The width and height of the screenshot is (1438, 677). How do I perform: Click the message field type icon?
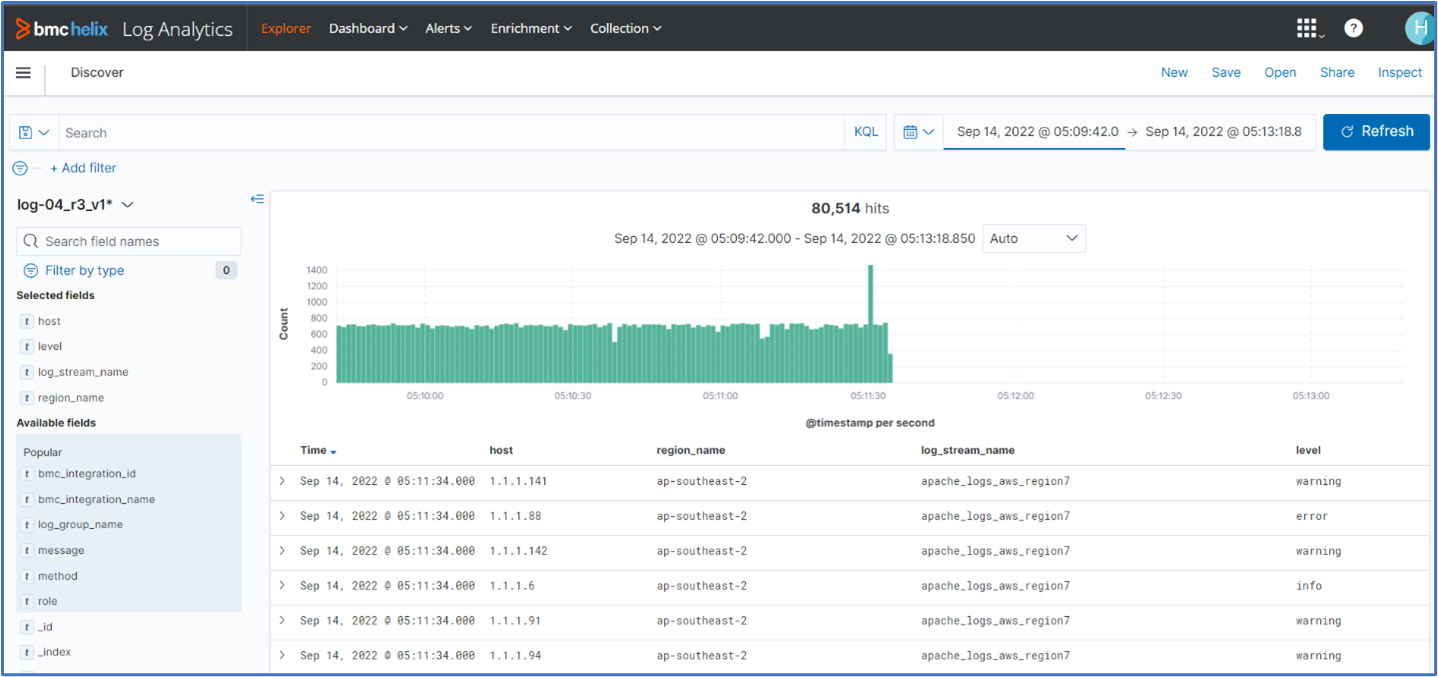[x=27, y=550]
